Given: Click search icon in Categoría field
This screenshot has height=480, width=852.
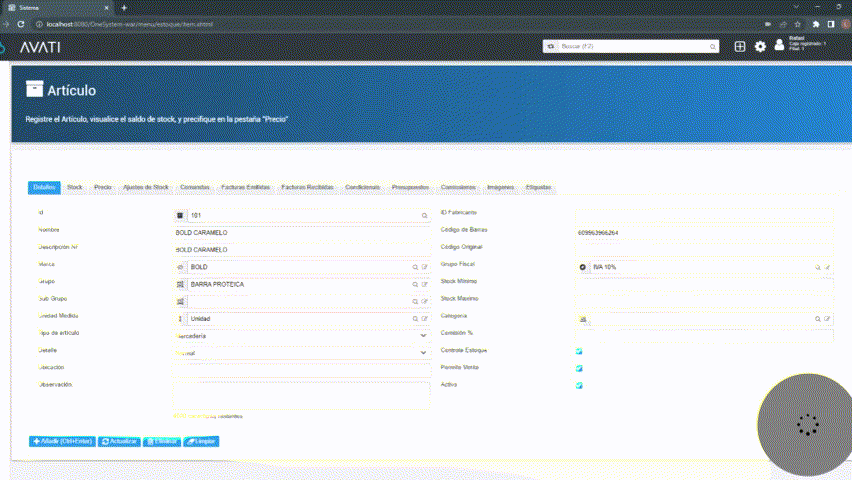Looking at the screenshot, I should [x=818, y=319].
